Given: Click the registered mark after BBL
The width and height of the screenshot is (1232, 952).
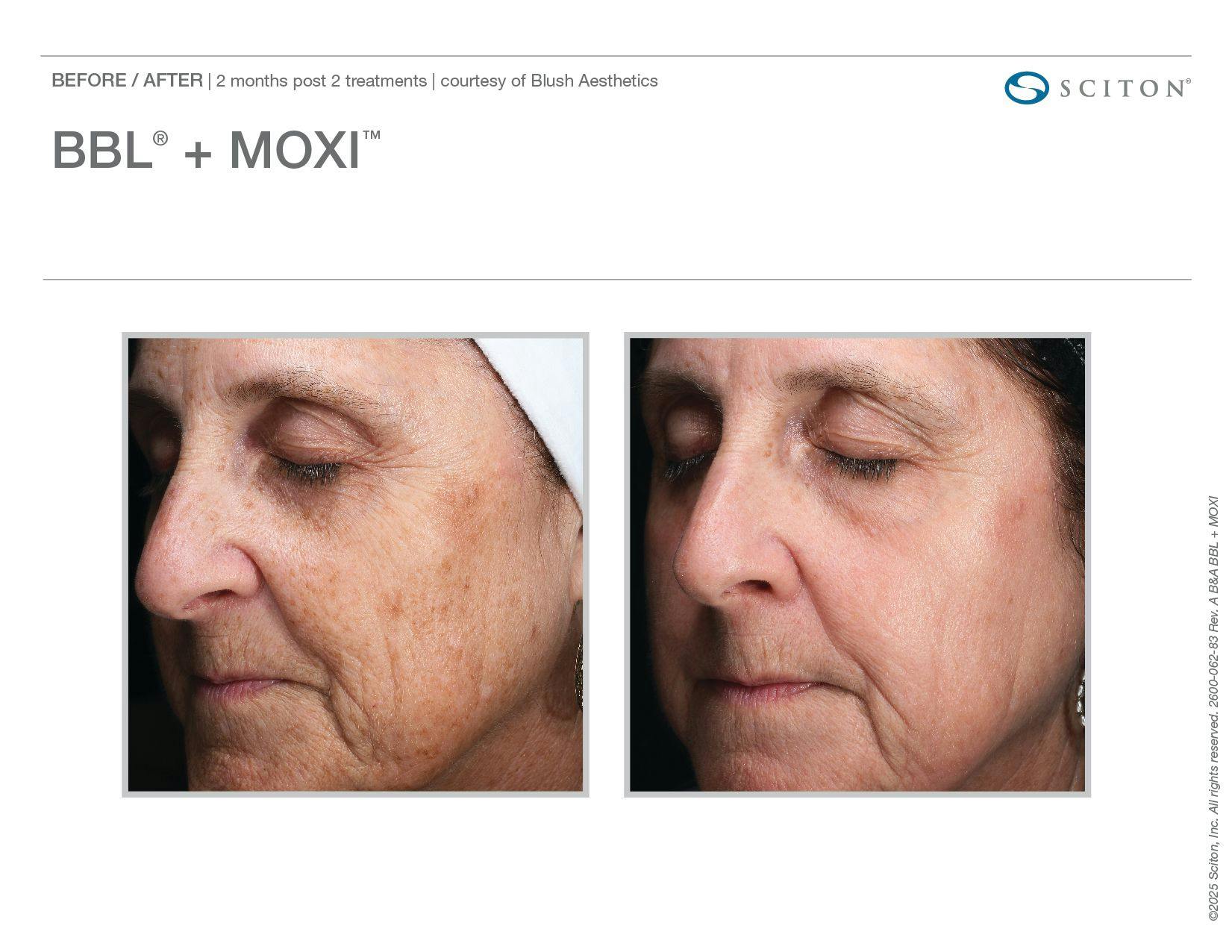Looking at the screenshot, I should [160, 138].
